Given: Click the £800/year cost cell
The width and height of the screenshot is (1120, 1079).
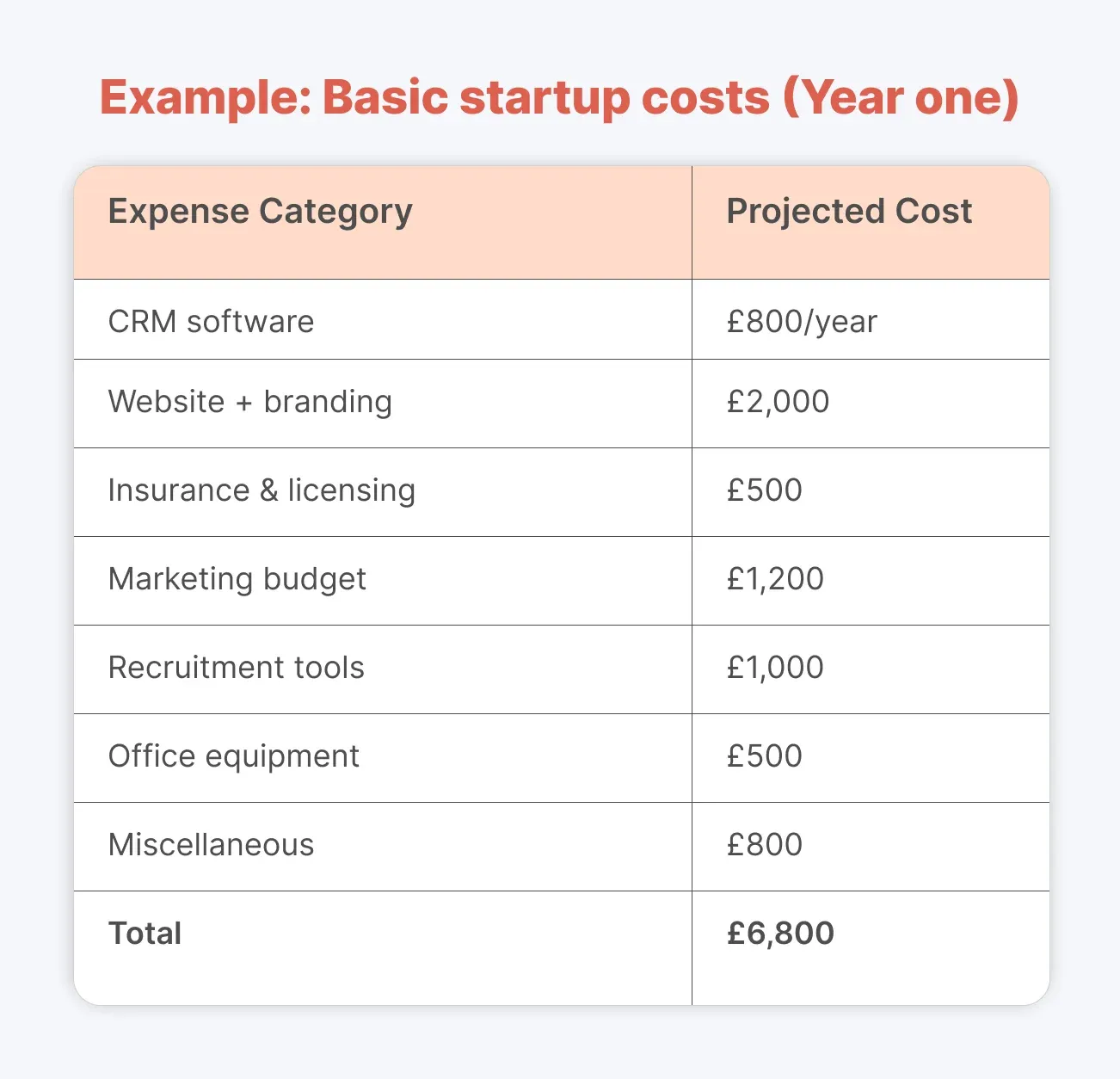Looking at the screenshot, I should coord(802,322).
